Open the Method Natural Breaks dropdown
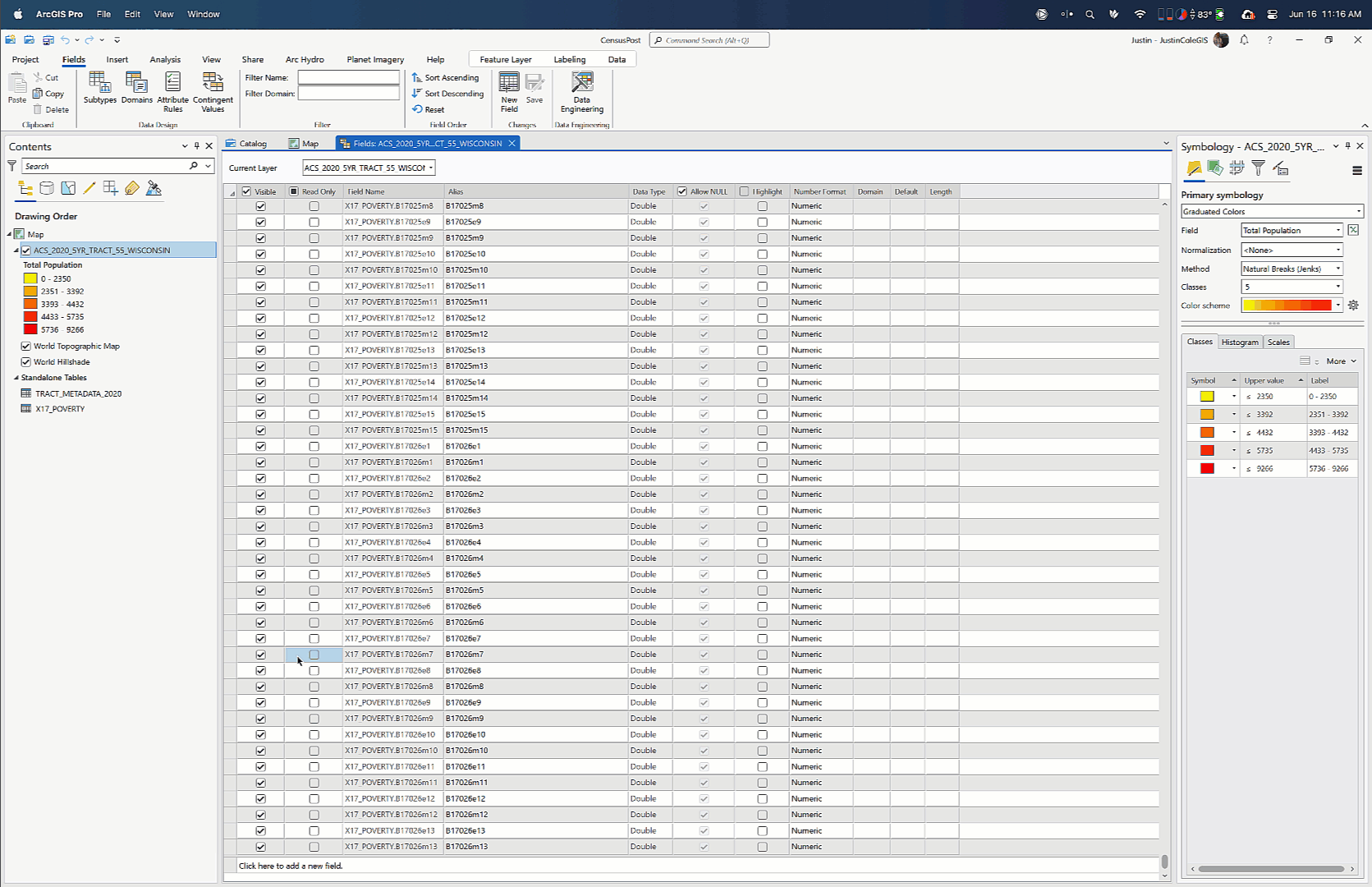The width and height of the screenshot is (1372, 887). pyautogui.click(x=1291, y=269)
